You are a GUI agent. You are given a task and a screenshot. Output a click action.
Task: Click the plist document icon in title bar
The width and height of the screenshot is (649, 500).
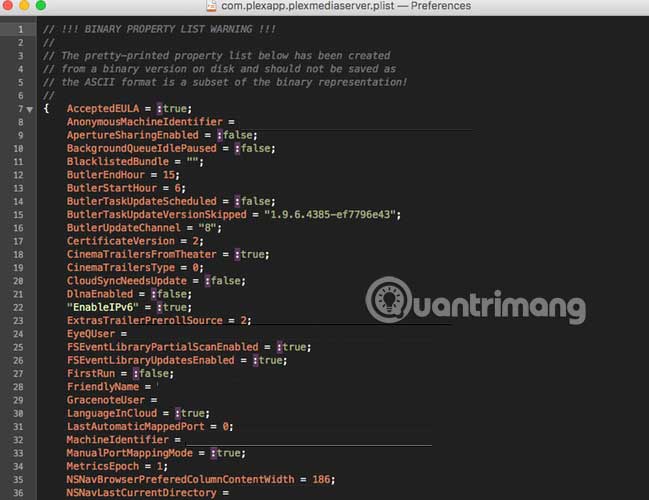(x=212, y=5)
